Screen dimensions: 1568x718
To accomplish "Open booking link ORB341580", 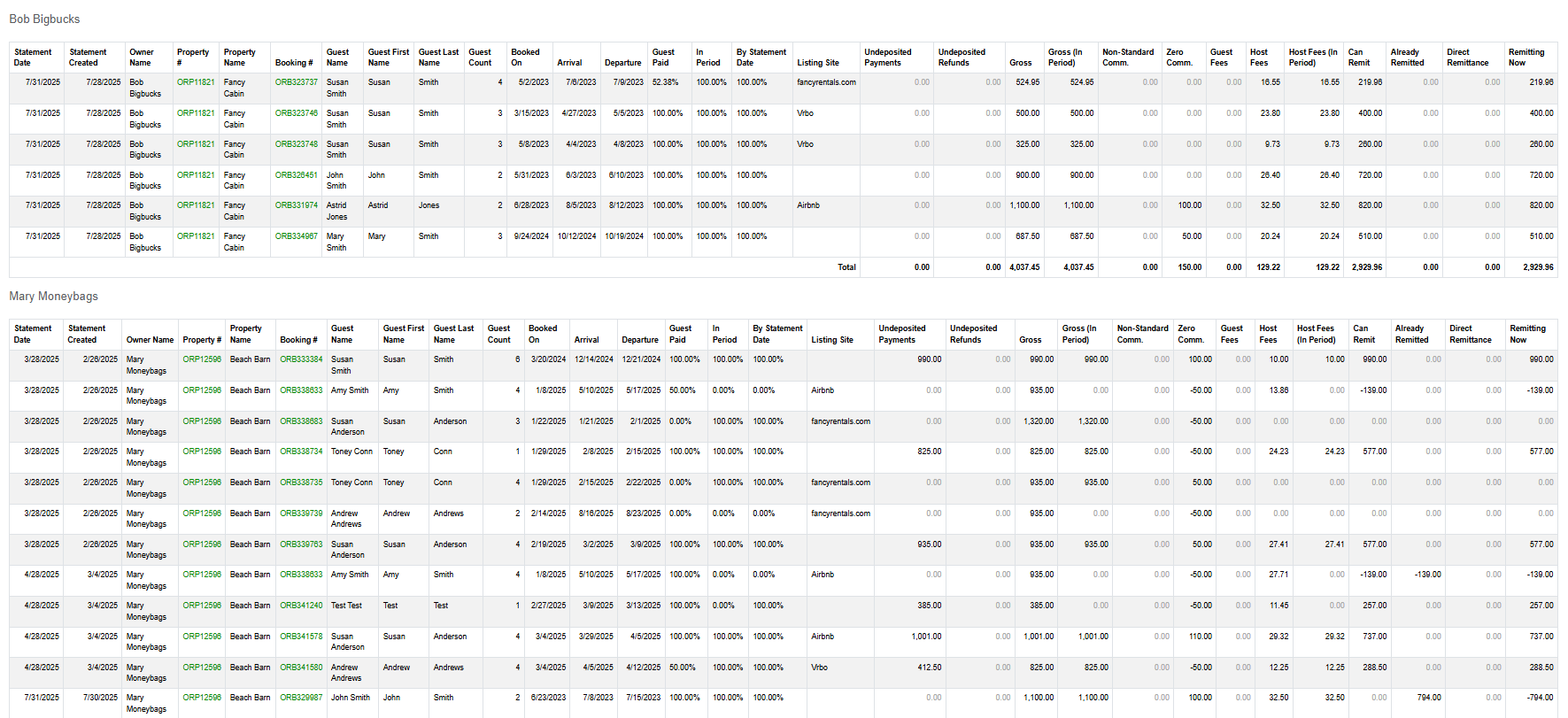I will (301, 668).
